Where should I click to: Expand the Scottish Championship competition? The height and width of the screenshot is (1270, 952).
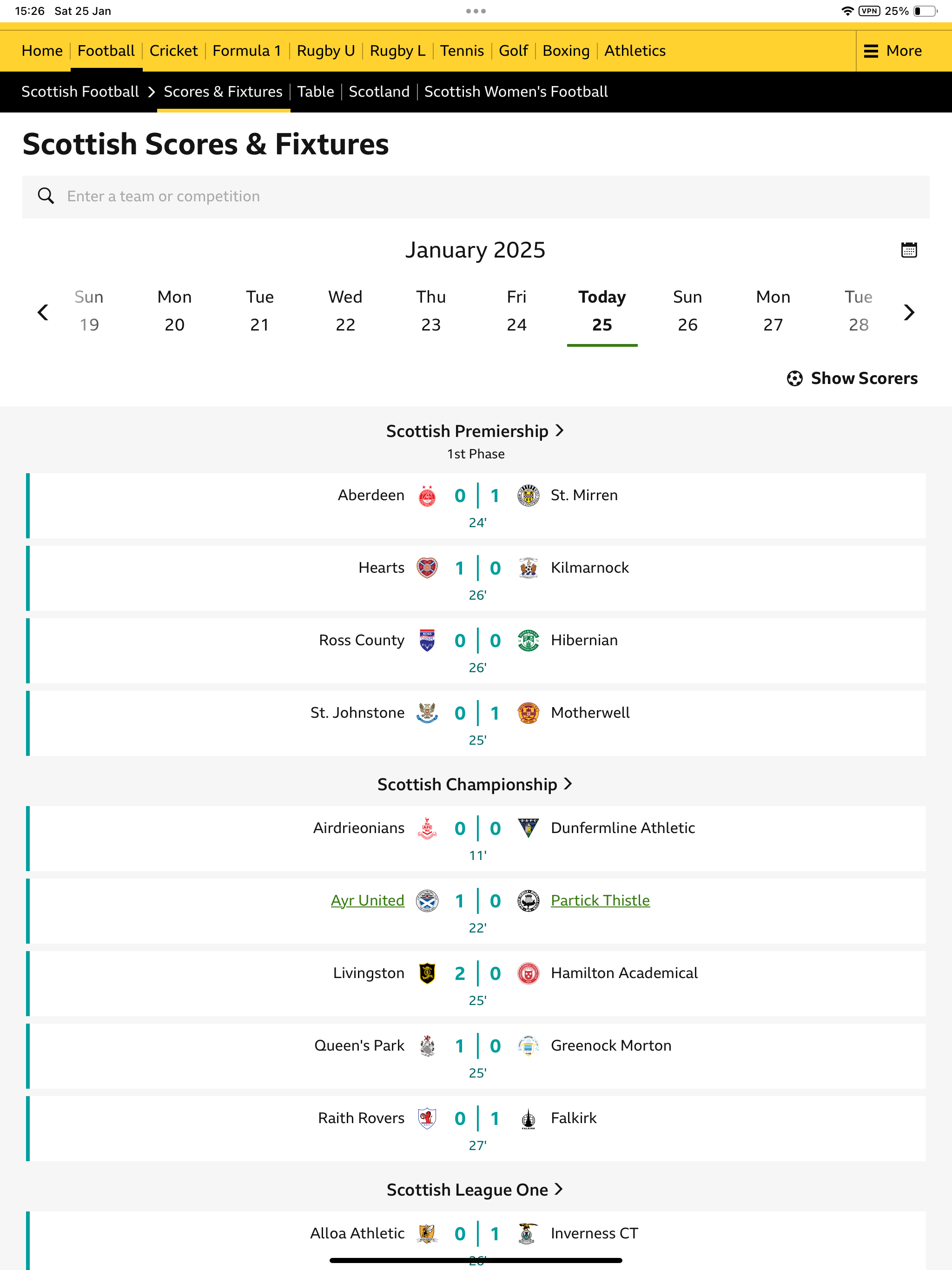[x=476, y=784]
